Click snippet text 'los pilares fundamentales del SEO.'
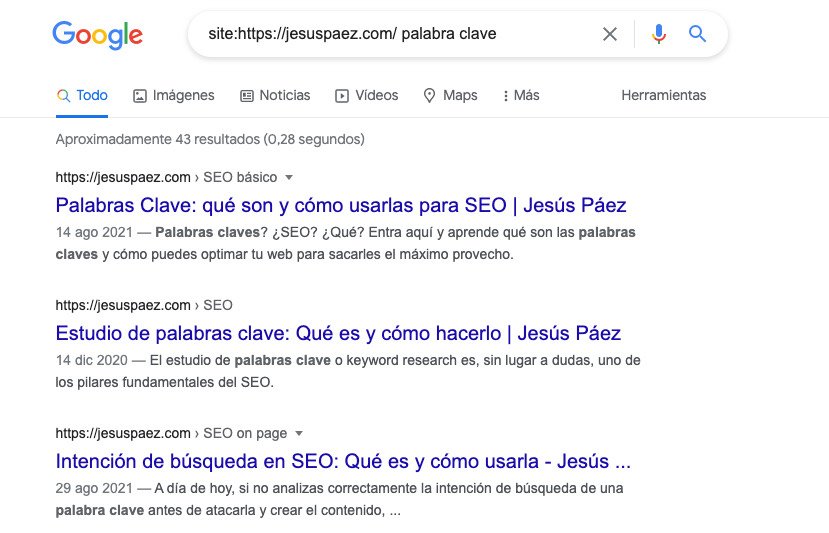 coord(164,382)
